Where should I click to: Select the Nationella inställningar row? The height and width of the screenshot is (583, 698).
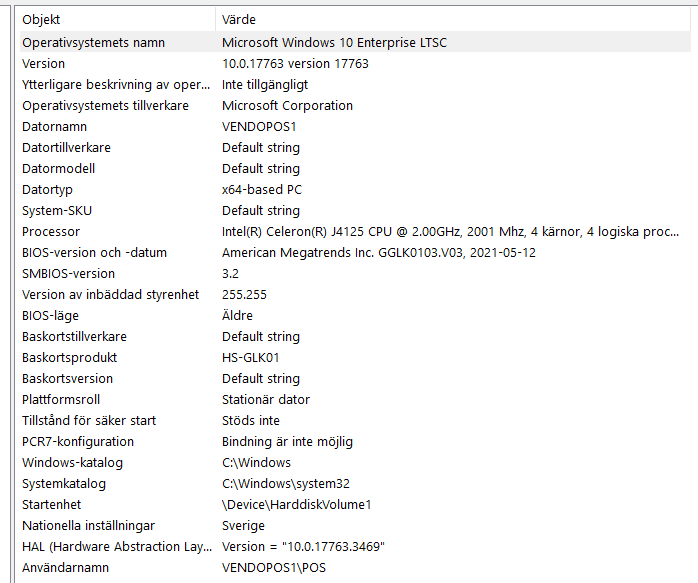tap(88, 525)
